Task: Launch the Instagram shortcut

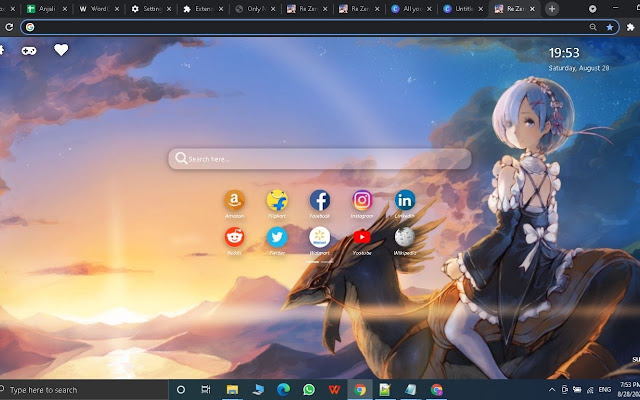Action: pos(362,200)
